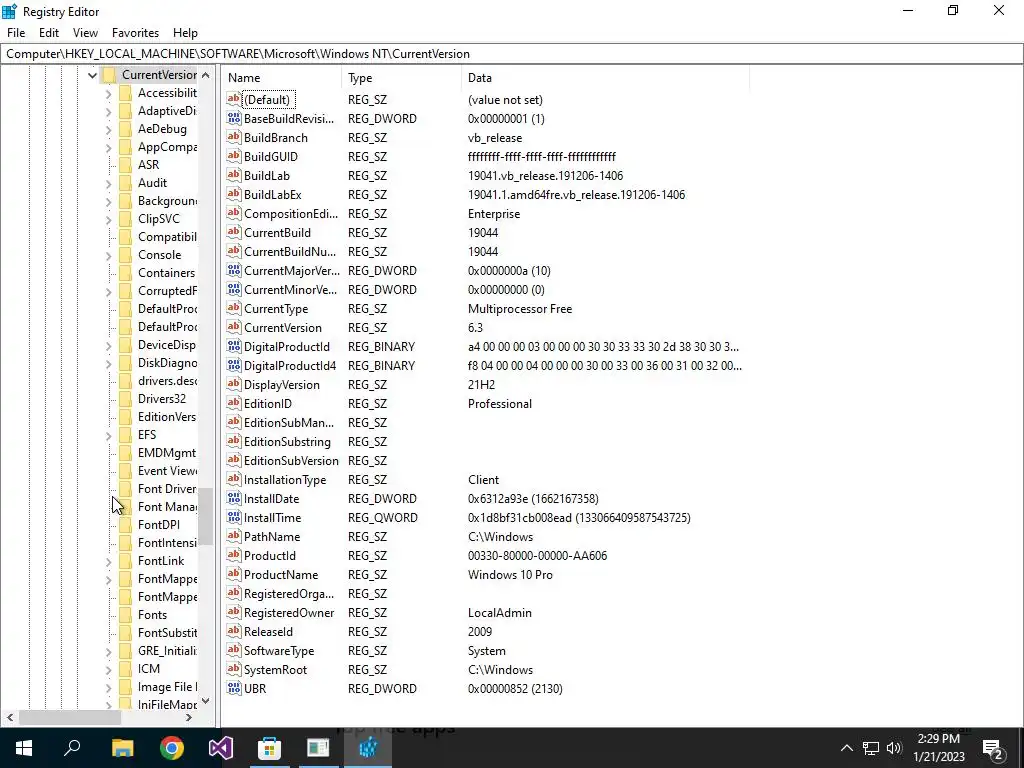
Task: Click the DigitalProductId binary icon
Action: [x=234, y=346]
